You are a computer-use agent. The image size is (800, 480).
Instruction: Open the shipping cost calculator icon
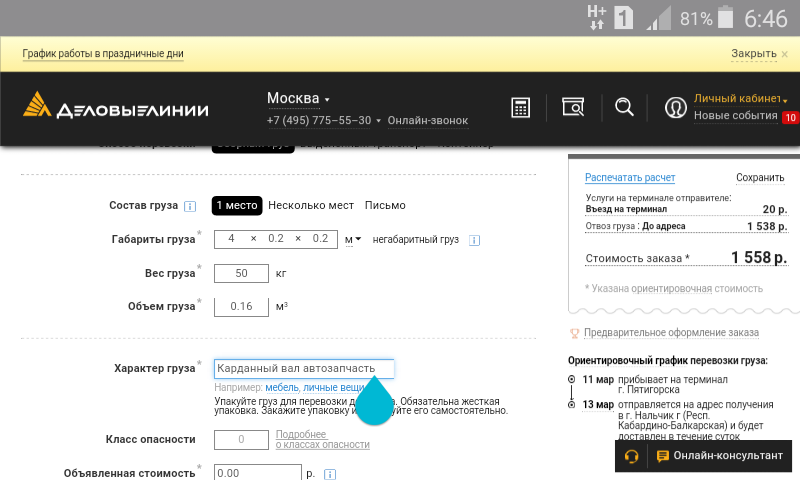click(x=520, y=108)
